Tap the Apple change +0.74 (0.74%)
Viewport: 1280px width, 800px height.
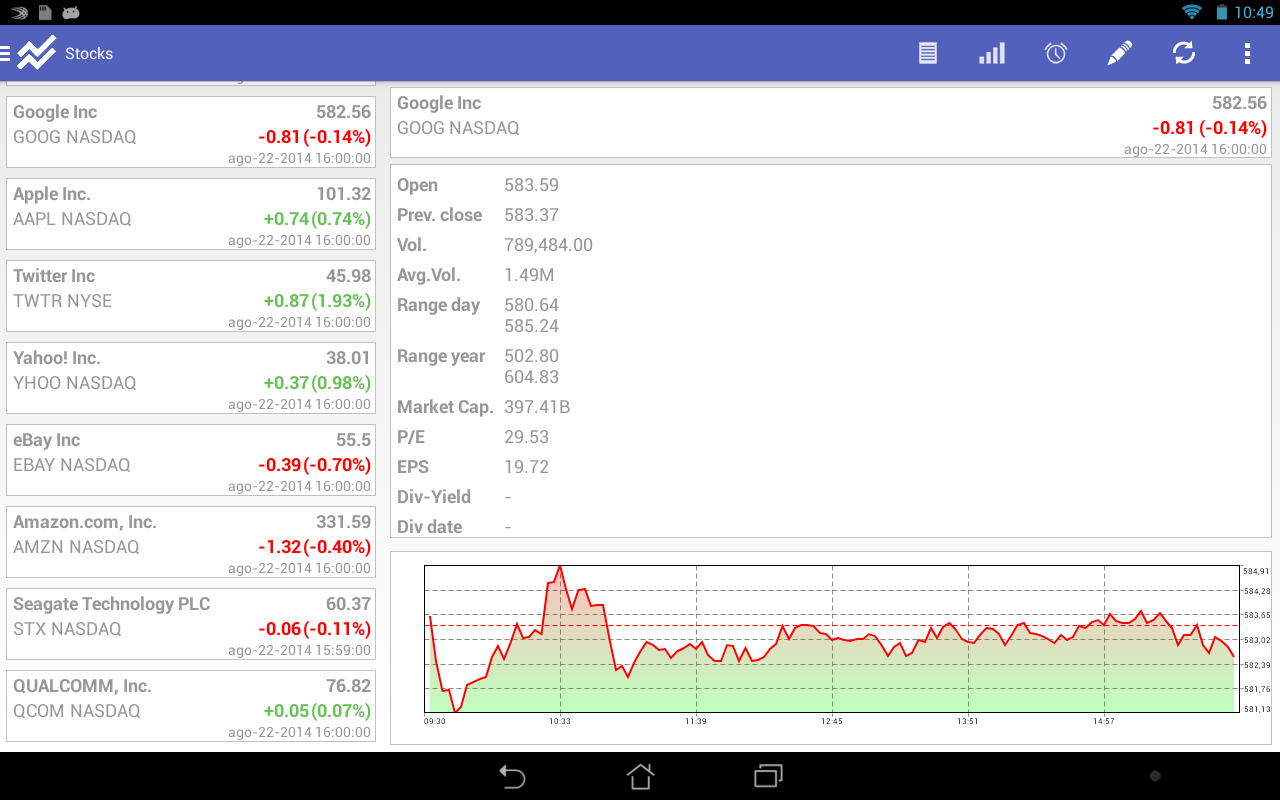pos(317,219)
